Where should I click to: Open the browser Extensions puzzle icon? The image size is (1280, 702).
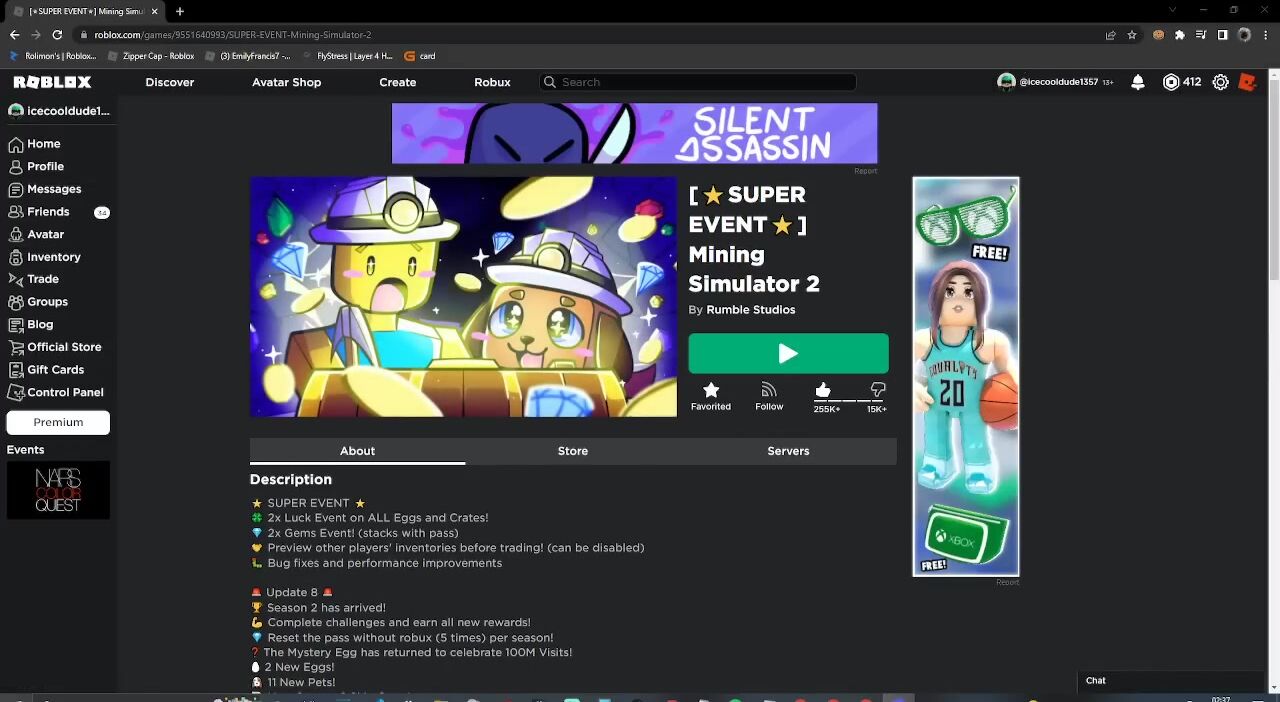click(x=1180, y=34)
